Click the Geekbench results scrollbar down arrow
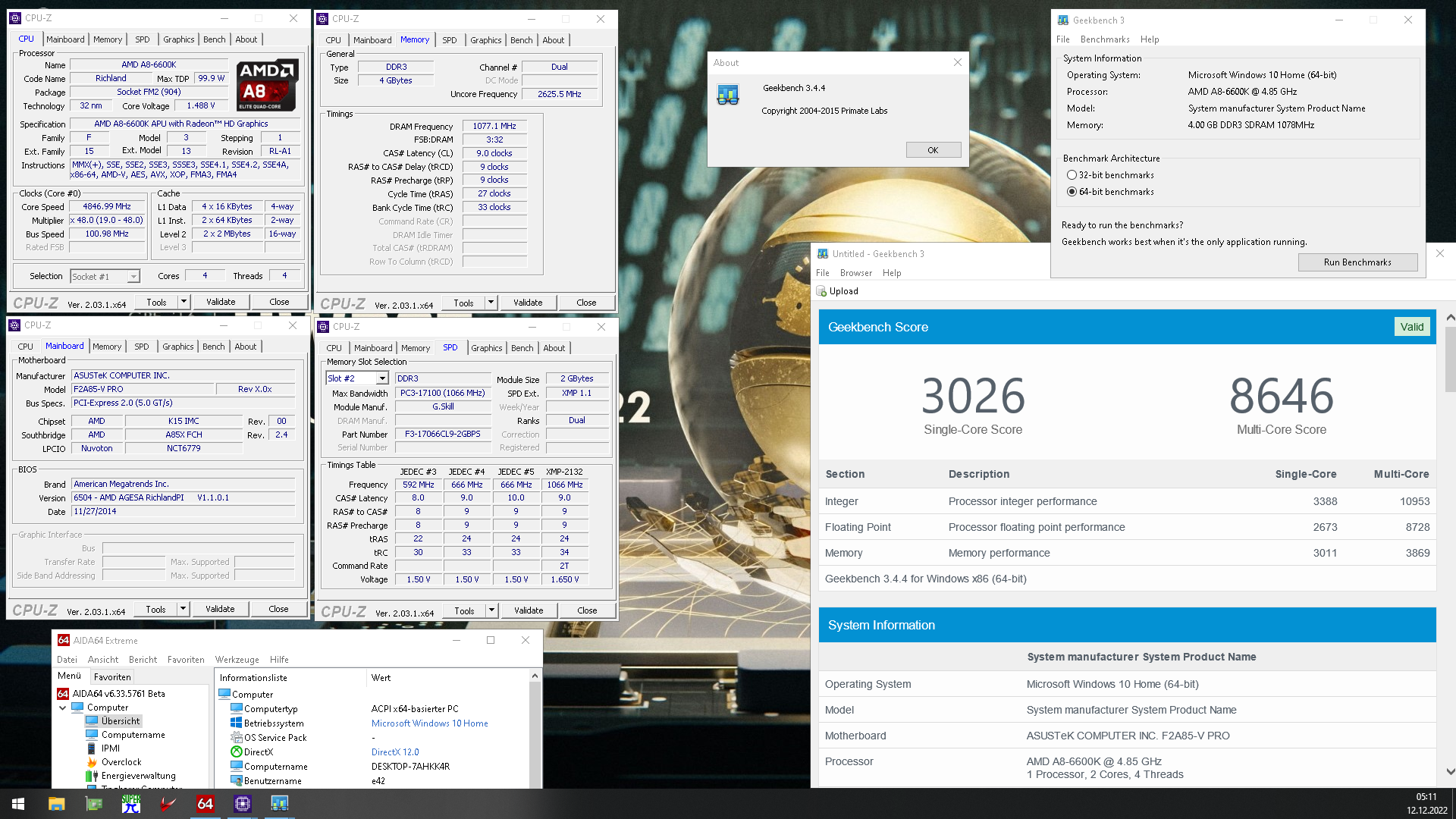This screenshot has width=1456, height=819. point(1450,772)
